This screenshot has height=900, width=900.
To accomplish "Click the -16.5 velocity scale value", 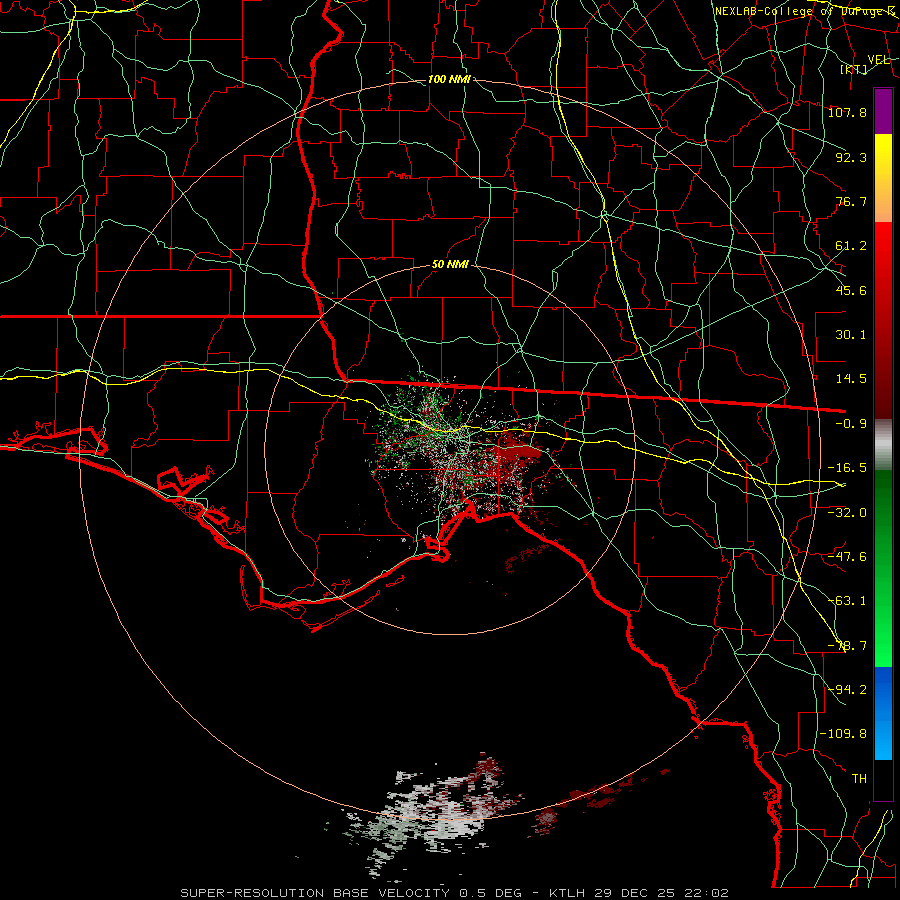I will pos(847,468).
